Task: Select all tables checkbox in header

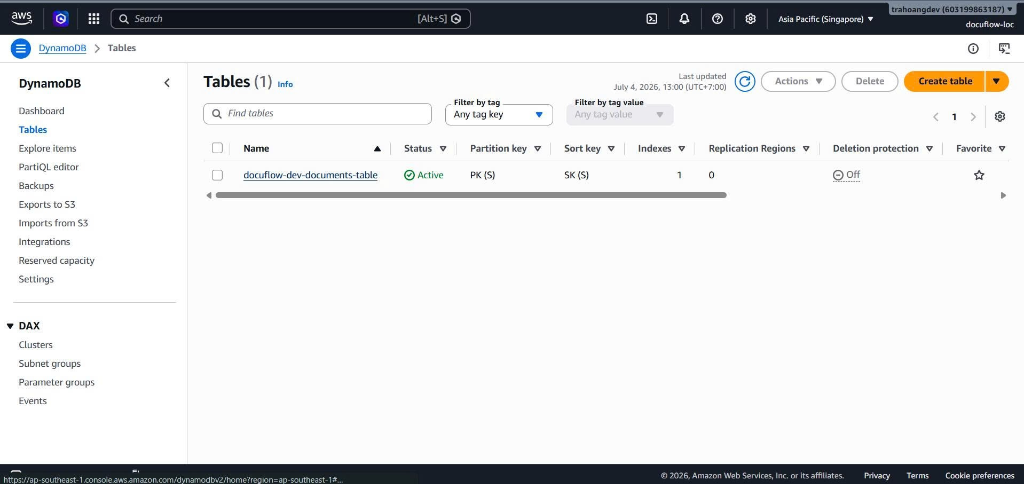Action: pyautogui.click(x=217, y=148)
